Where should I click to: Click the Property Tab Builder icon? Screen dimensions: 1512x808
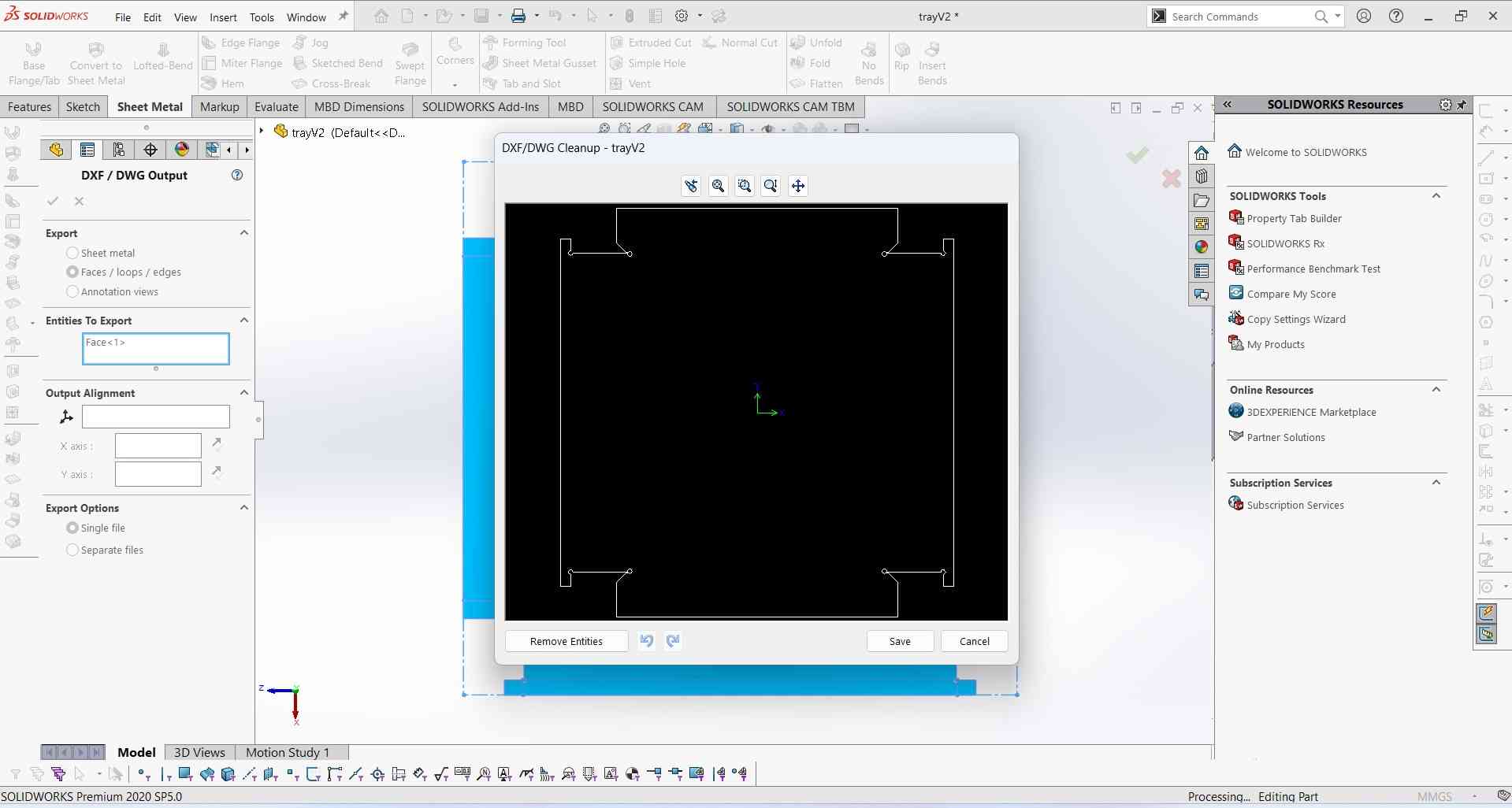tap(1235, 218)
